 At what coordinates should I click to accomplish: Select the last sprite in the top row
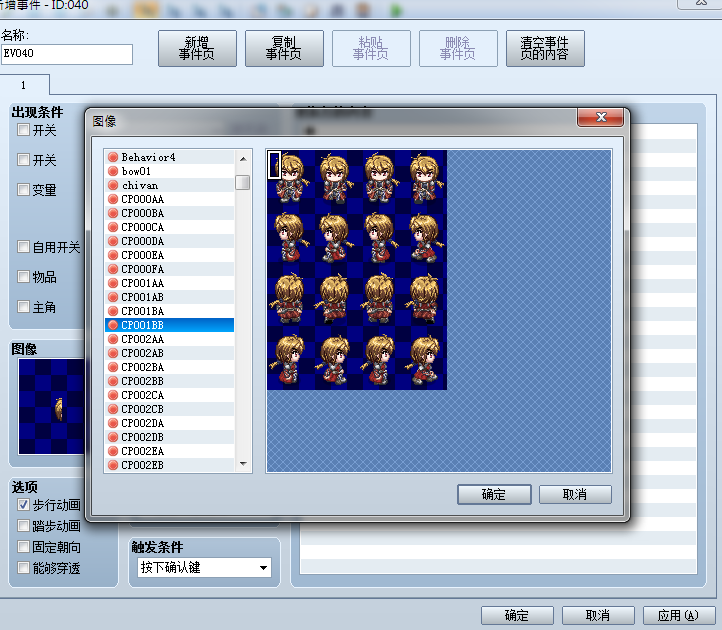click(x=425, y=177)
